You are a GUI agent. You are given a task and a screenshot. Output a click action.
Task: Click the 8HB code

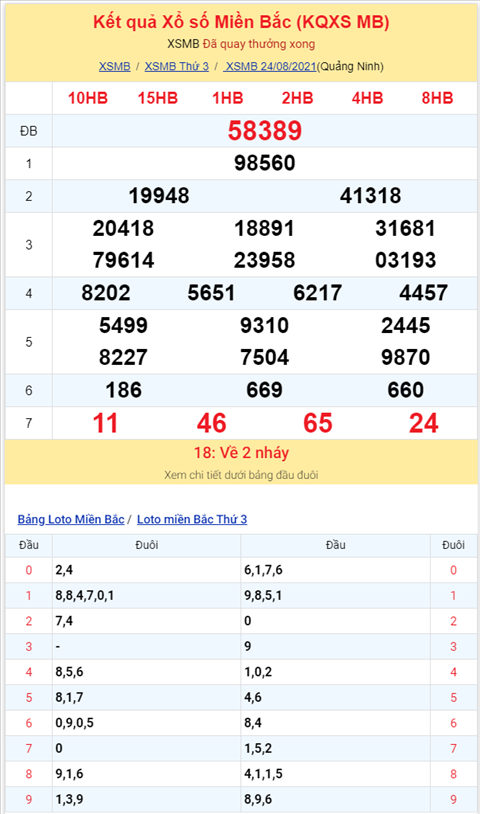click(437, 98)
